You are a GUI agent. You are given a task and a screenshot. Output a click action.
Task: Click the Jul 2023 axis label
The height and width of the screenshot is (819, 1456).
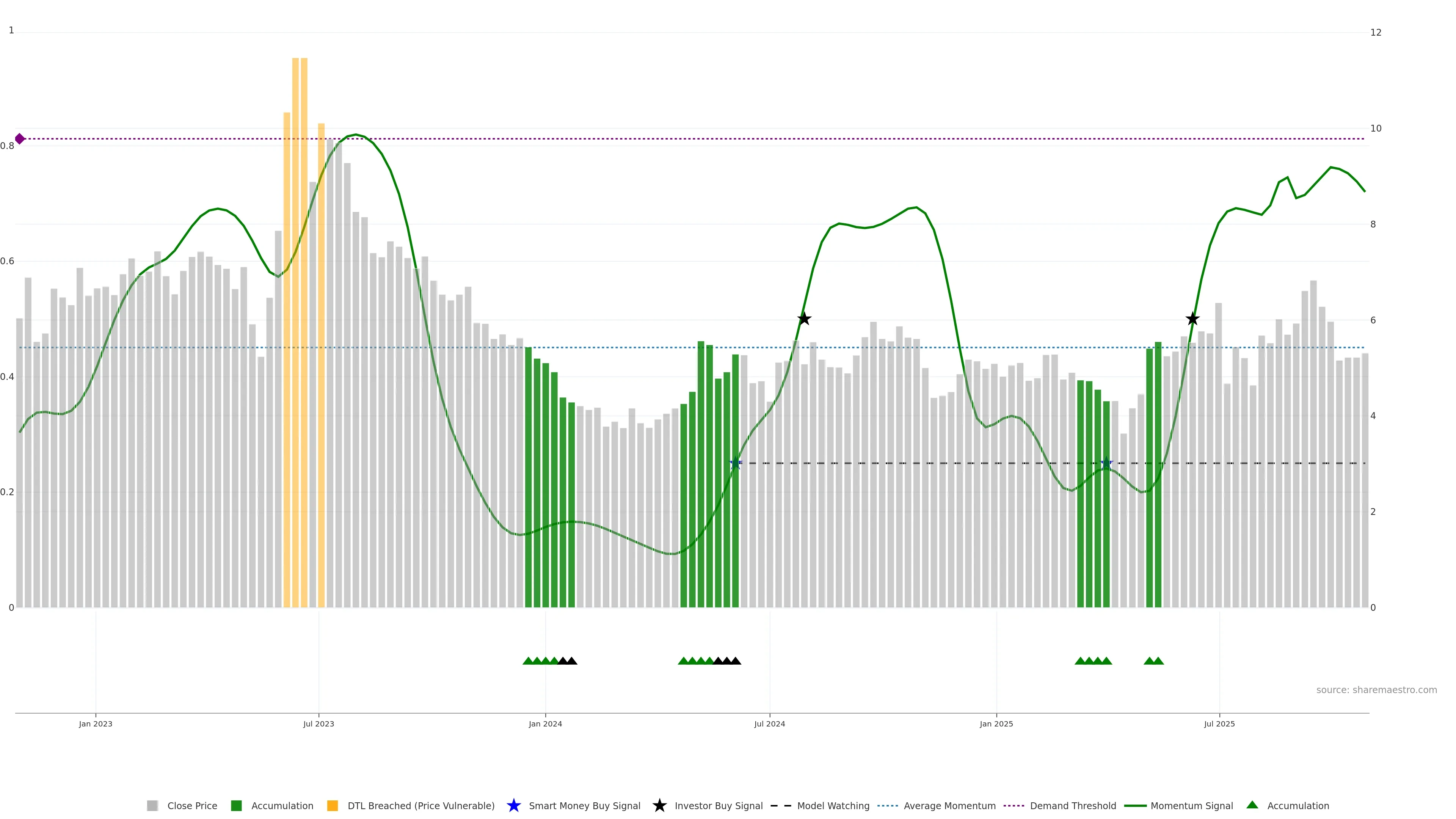click(318, 724)
